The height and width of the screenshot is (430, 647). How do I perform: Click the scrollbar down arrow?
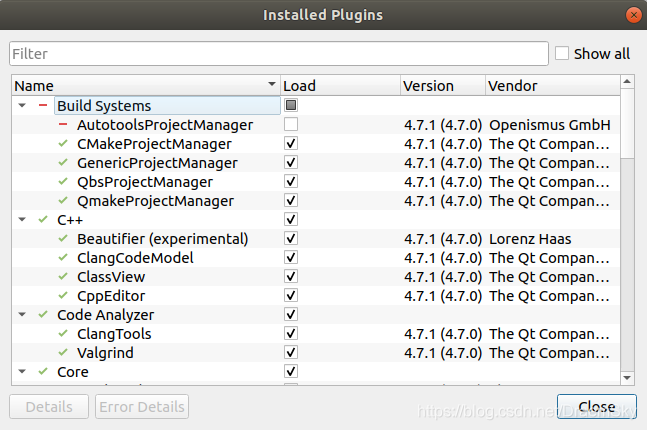pyautogui.click(x=627, y=378)
